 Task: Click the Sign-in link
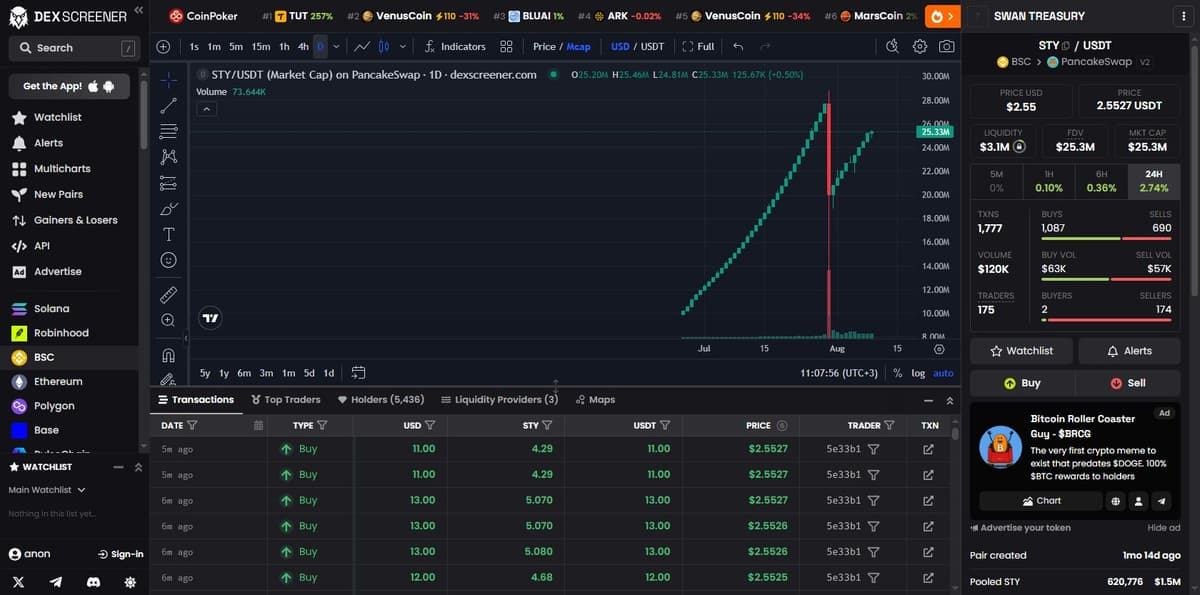tap(120, 554)
